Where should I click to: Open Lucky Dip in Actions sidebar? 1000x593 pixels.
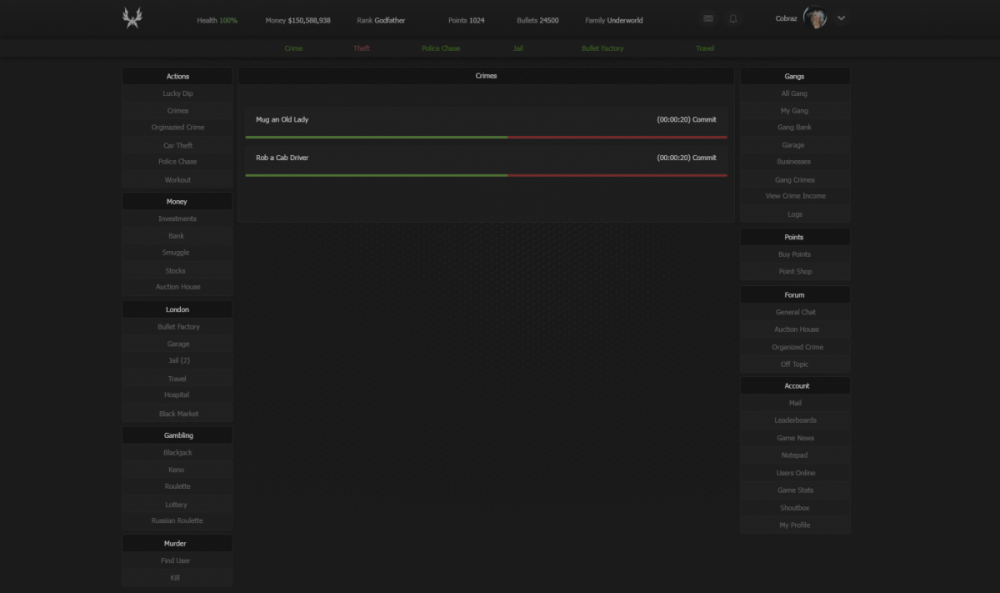178,94
